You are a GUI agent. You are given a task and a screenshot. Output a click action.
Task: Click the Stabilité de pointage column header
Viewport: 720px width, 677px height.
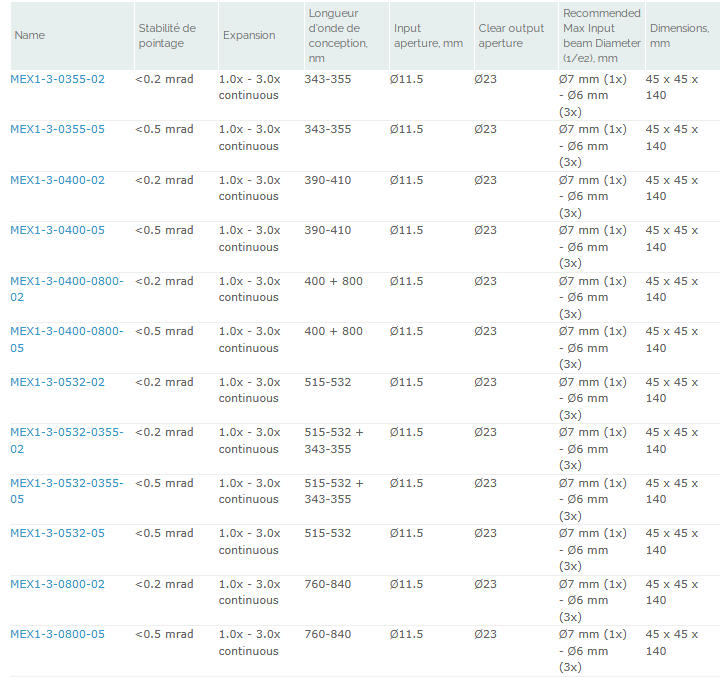(167, 36)
